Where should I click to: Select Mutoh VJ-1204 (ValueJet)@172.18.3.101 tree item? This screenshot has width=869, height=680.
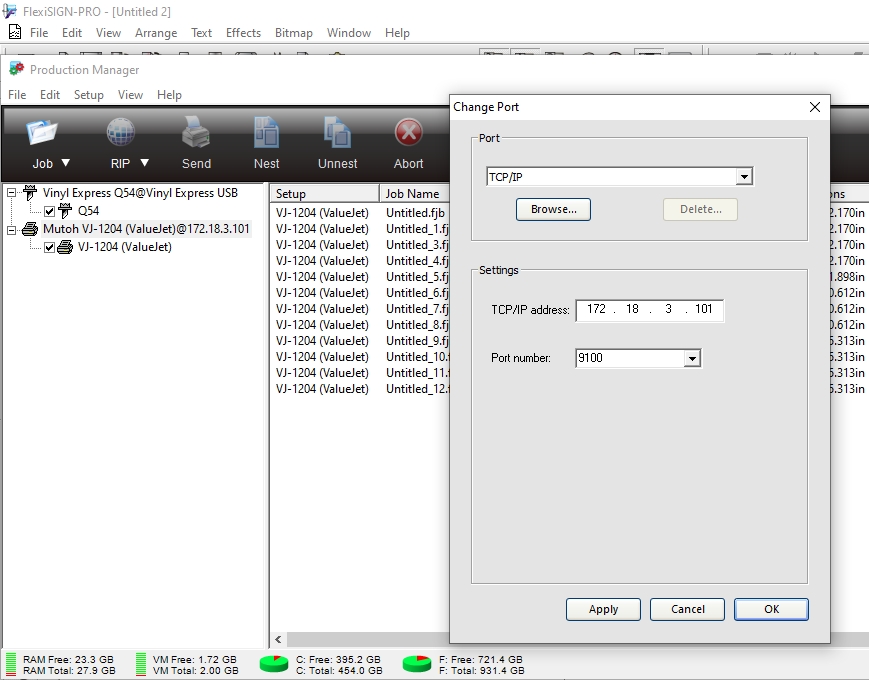coord(146,229)
